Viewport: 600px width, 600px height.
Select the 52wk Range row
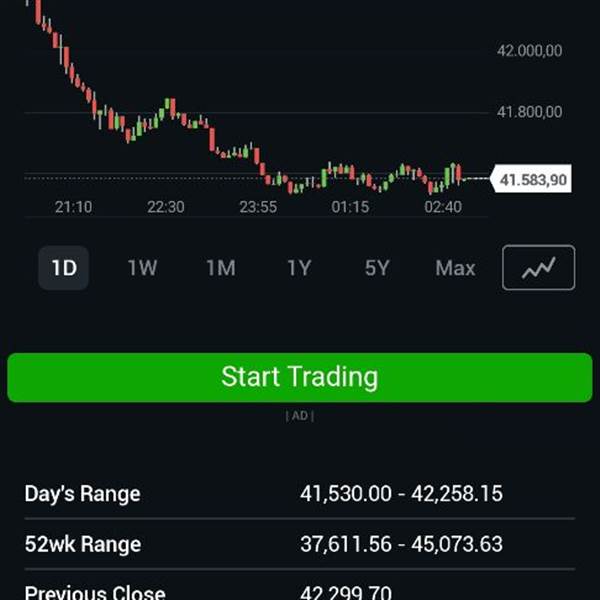300,544
